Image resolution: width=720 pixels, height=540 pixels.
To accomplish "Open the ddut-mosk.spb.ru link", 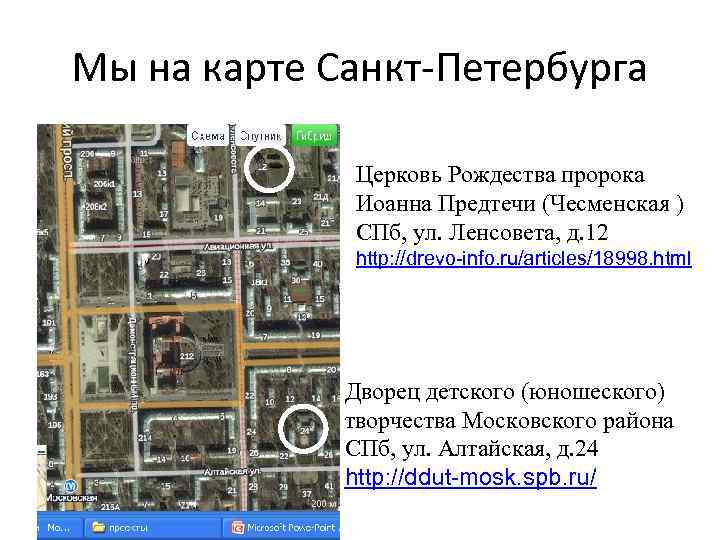I will [471, 477].
